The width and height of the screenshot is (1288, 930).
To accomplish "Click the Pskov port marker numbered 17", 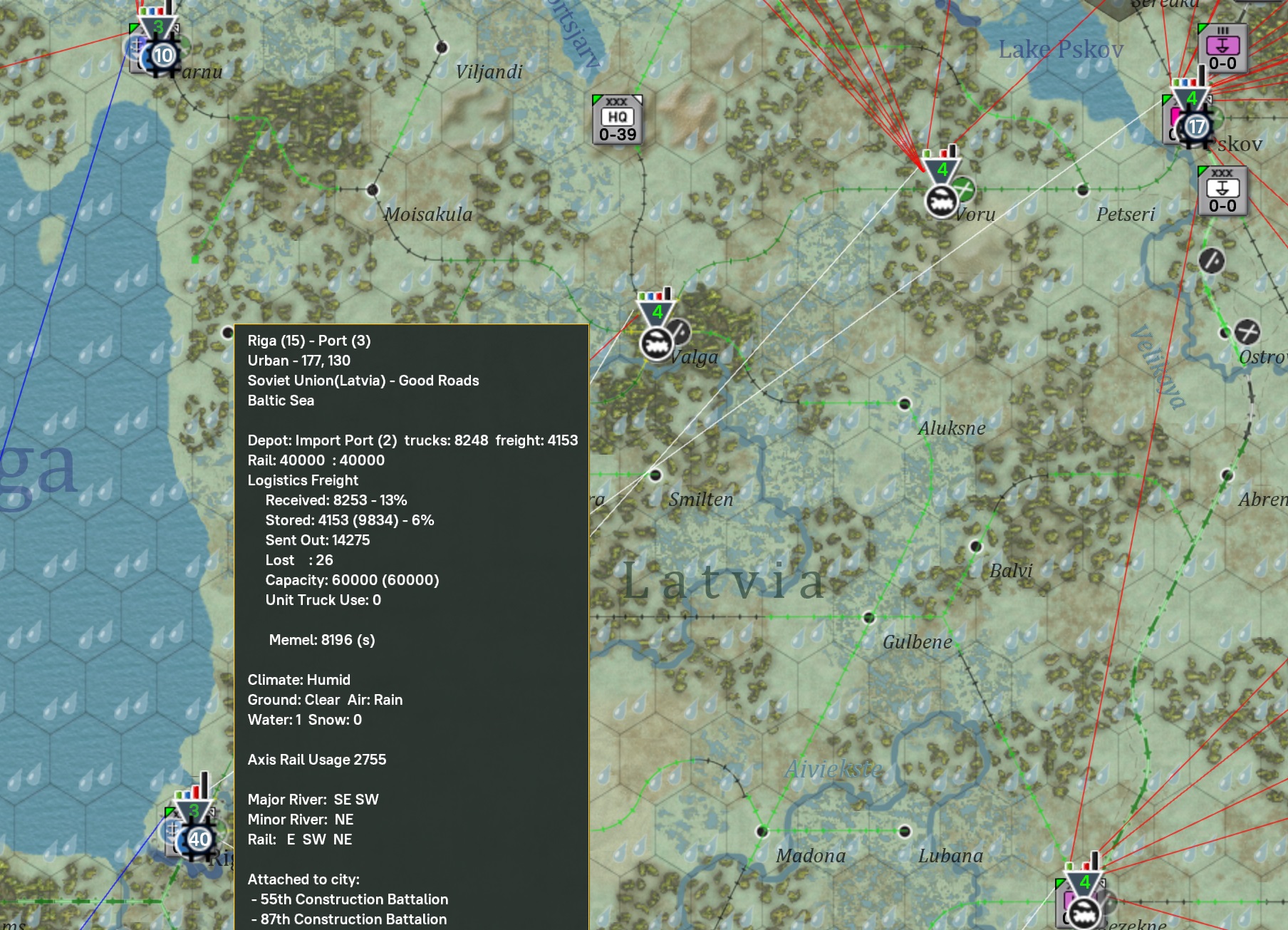I will pyautogui.click(x=1196, y=127).
